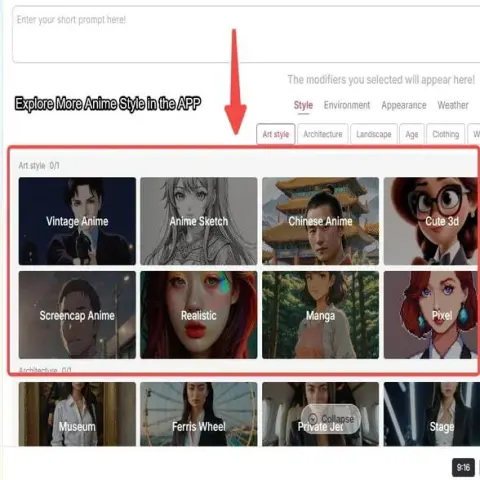
Task: Open the Appearance tab
Action: click(x=404, y=105)
